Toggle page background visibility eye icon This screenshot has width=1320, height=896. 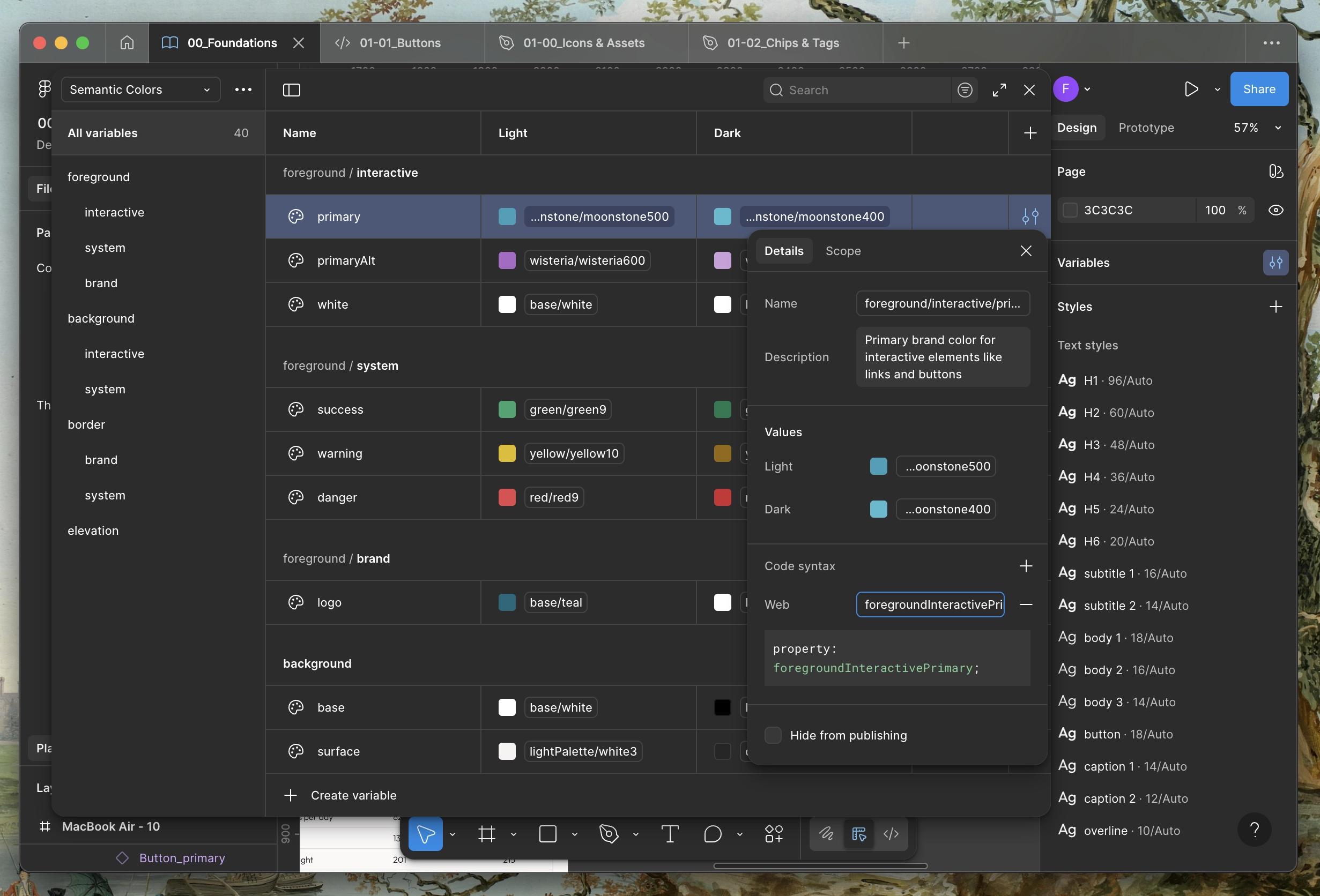(x=1275, y=210)
